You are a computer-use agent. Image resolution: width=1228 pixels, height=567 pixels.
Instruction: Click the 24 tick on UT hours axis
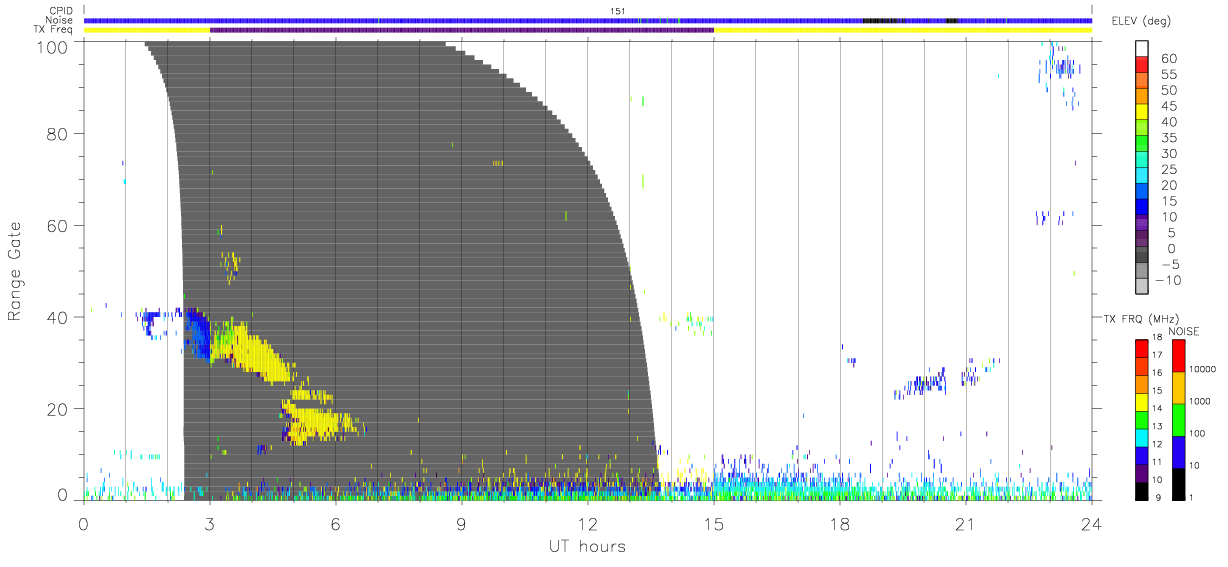coord(1091,523)
